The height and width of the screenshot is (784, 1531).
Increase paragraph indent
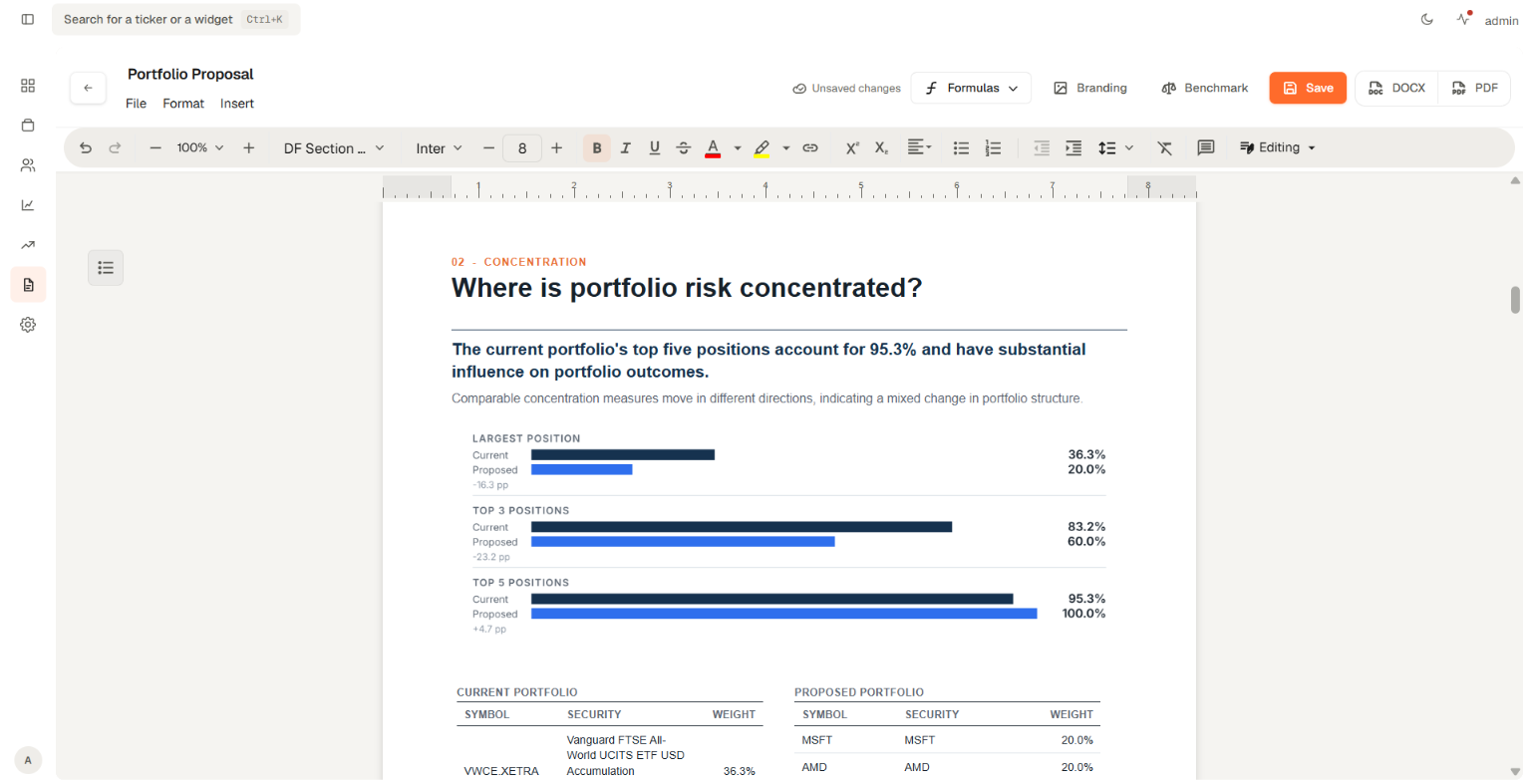pyautogui.click(x=1073, y=147)
